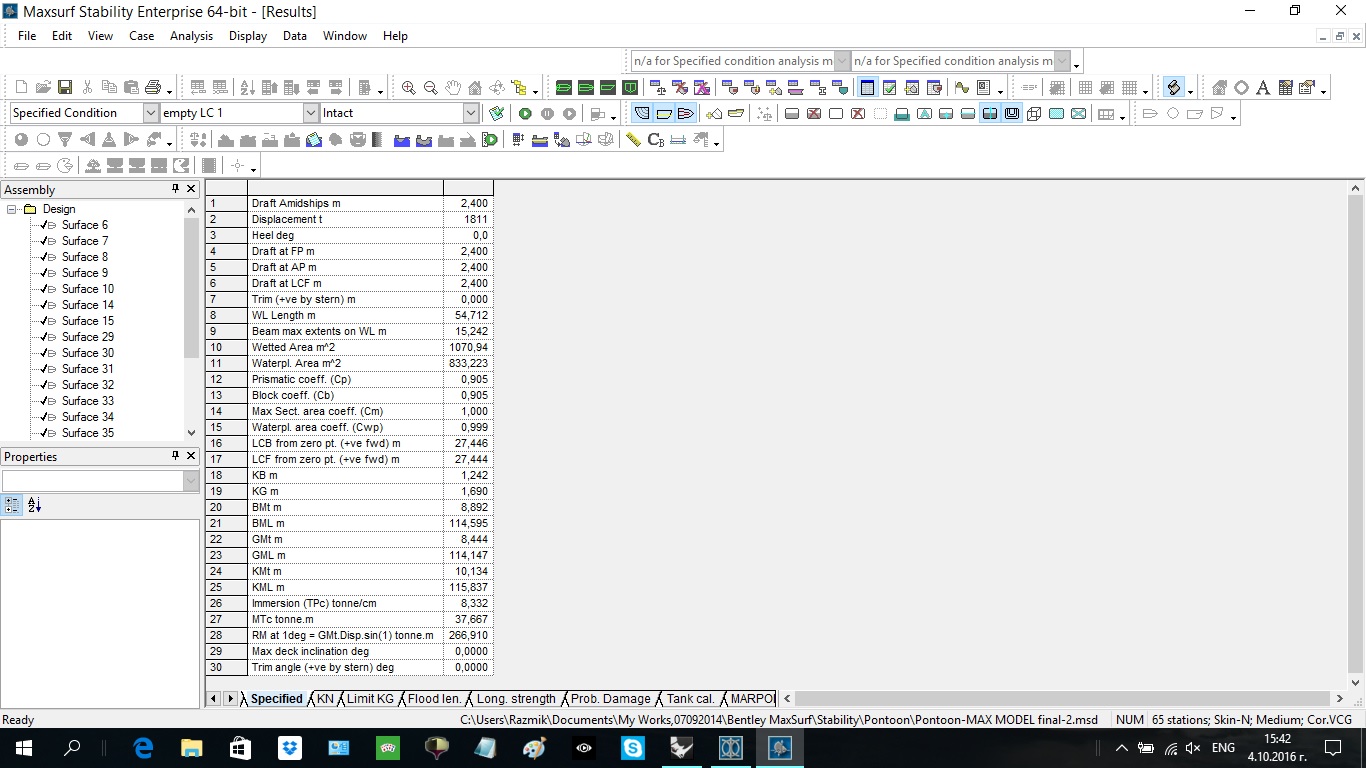
Task: Collapse the Design tree folder
Action: (x=12, y=209)
